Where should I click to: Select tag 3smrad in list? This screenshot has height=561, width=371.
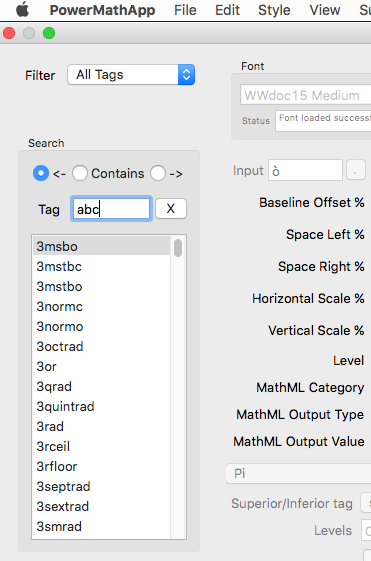102,527
